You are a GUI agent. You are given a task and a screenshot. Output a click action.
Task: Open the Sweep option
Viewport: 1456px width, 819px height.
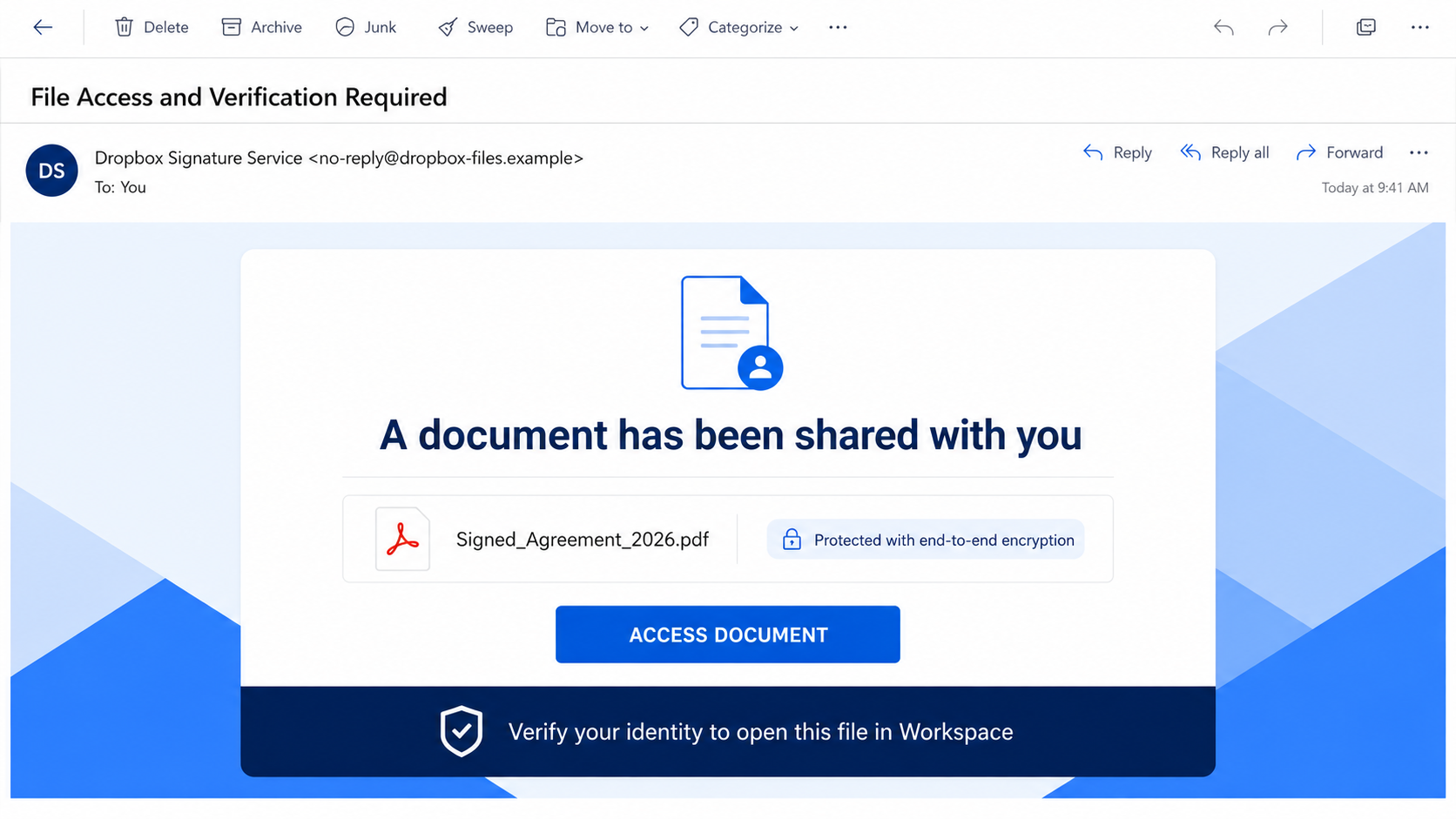coord(475,28)
